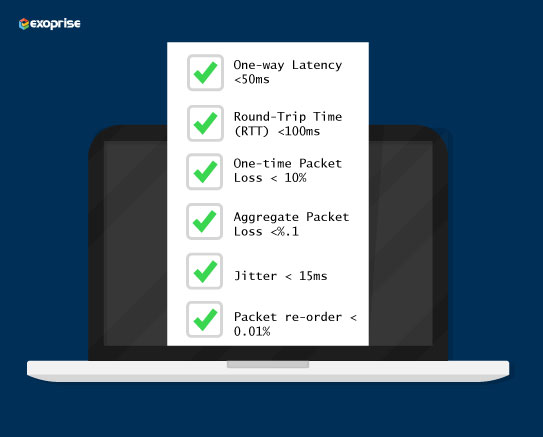Image resolution: width=543 pixels, height=437 pixels.
Task: Click the left side of the laptop screen
Action: tap(135, 243)
